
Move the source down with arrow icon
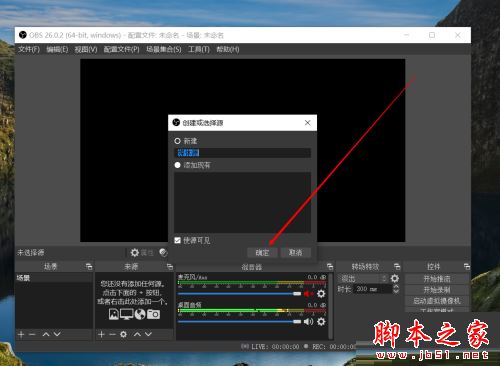148,334
